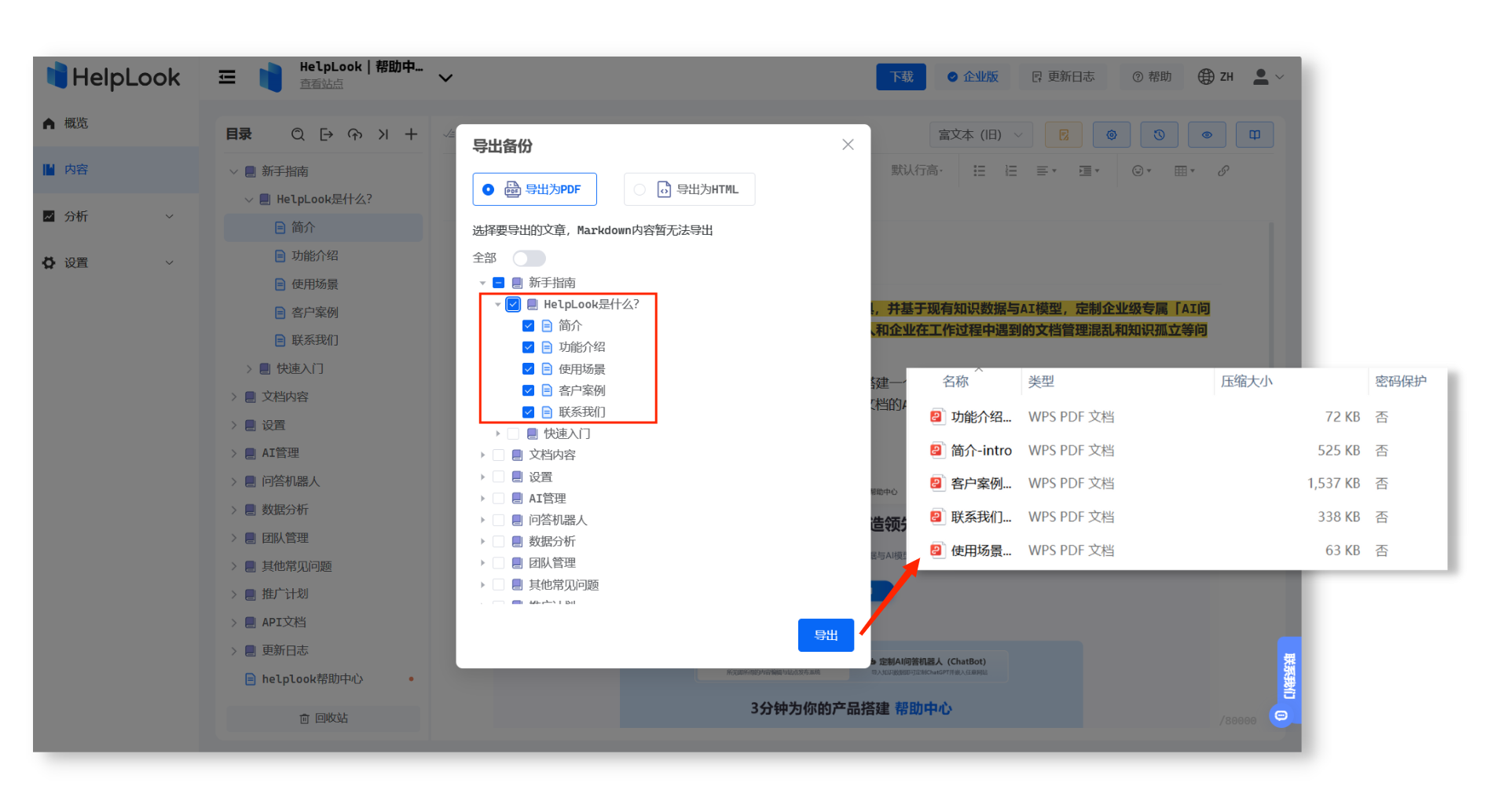This screenshot has width=1488, height=812.
Task: Open helplook帮助中心 in the 目录 tree
Action: [313, 679]
